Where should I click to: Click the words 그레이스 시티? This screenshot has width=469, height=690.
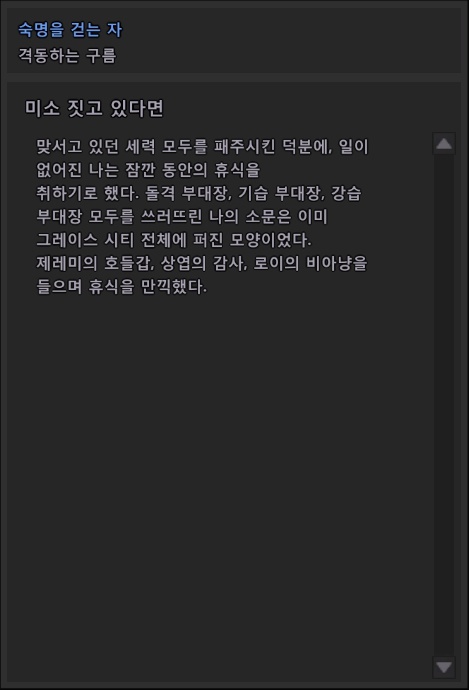(x=84, y=240)
